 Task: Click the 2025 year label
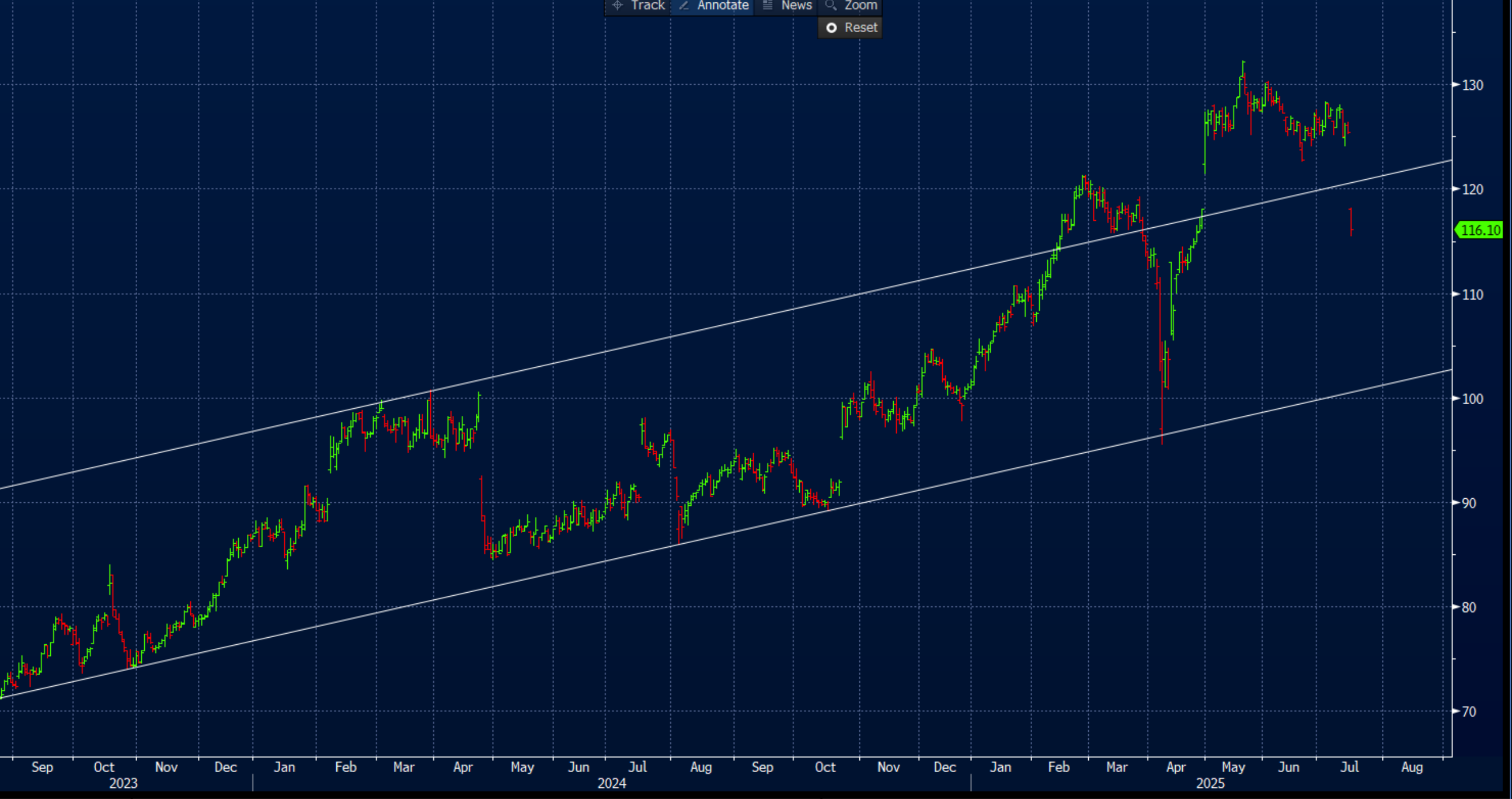[x=1210, y=783]
